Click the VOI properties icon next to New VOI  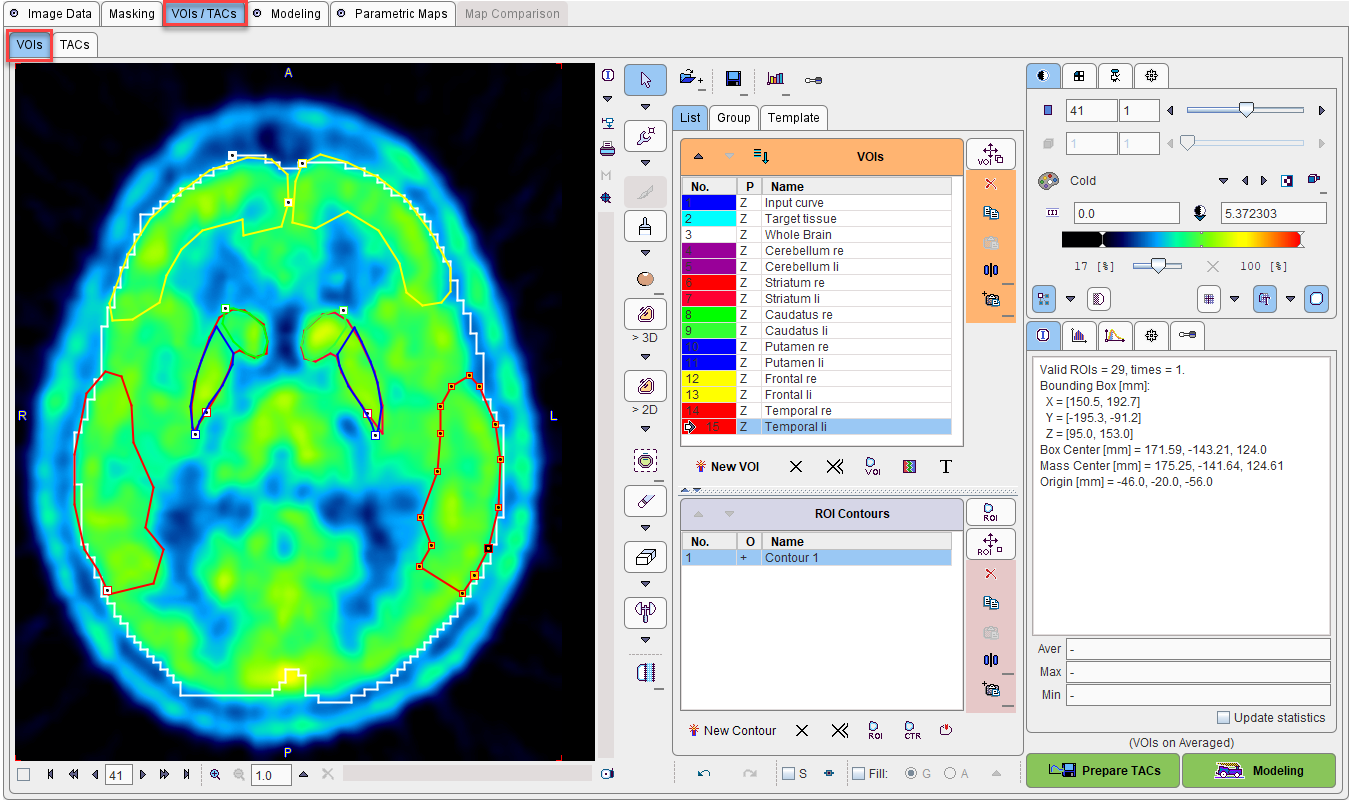[872, 467]
